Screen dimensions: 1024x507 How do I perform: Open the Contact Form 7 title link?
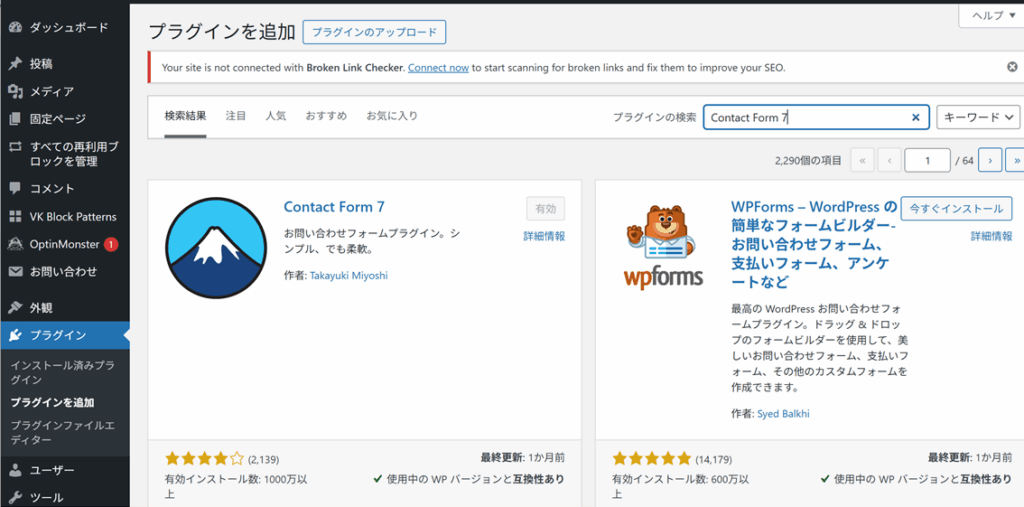coord(334,207)
